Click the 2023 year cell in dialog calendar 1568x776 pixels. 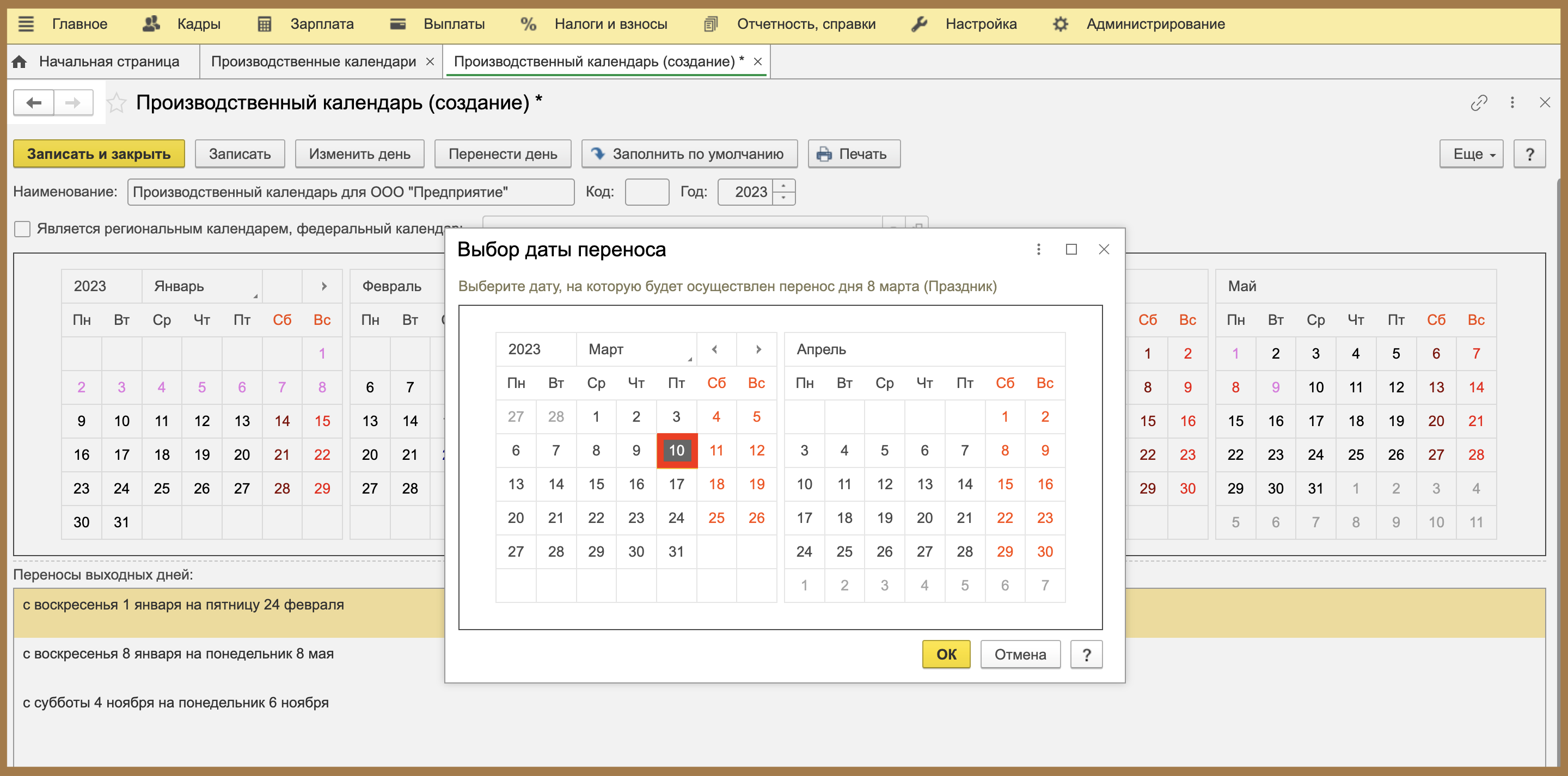(x=536, y=349)
